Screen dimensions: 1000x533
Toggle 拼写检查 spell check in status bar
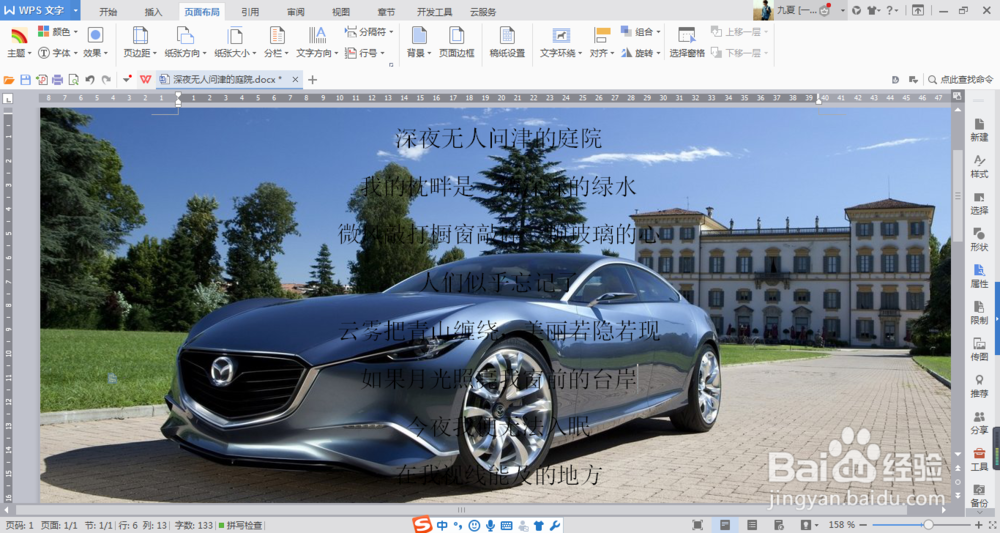click(240, 525)
